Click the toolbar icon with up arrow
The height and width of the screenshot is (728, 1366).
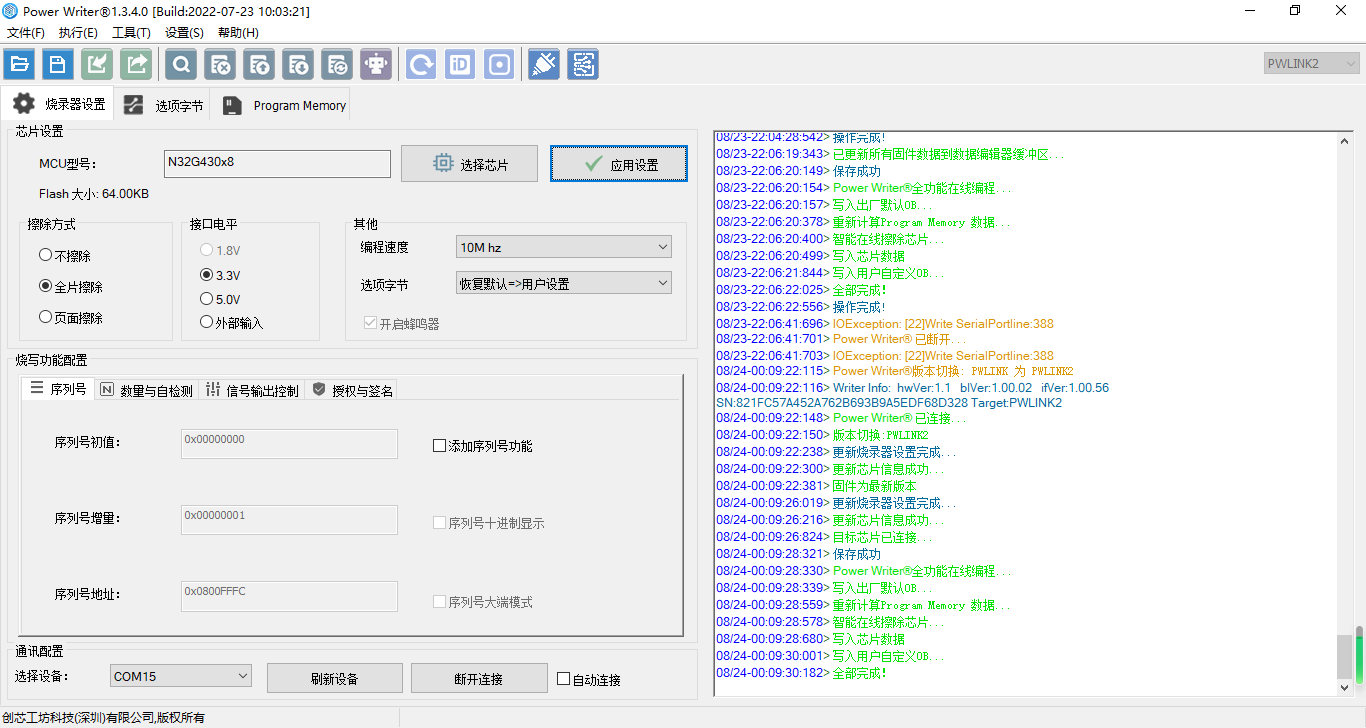tap(259, 65)
